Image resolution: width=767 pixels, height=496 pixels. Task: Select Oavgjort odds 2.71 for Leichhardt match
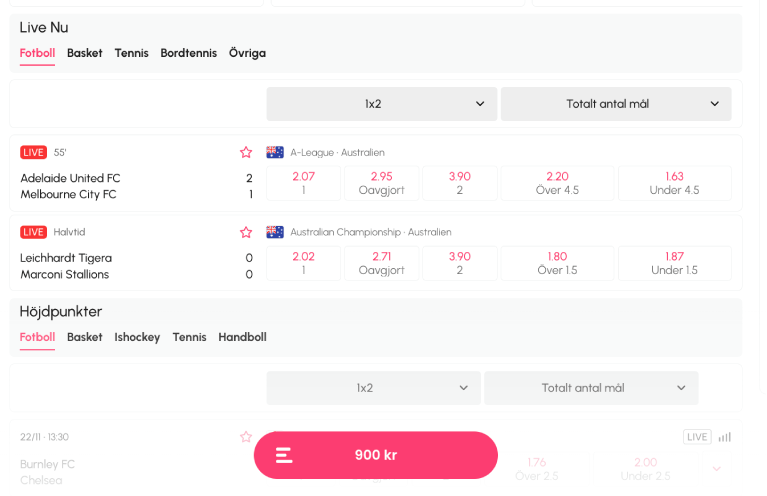[x=382, y=264]
